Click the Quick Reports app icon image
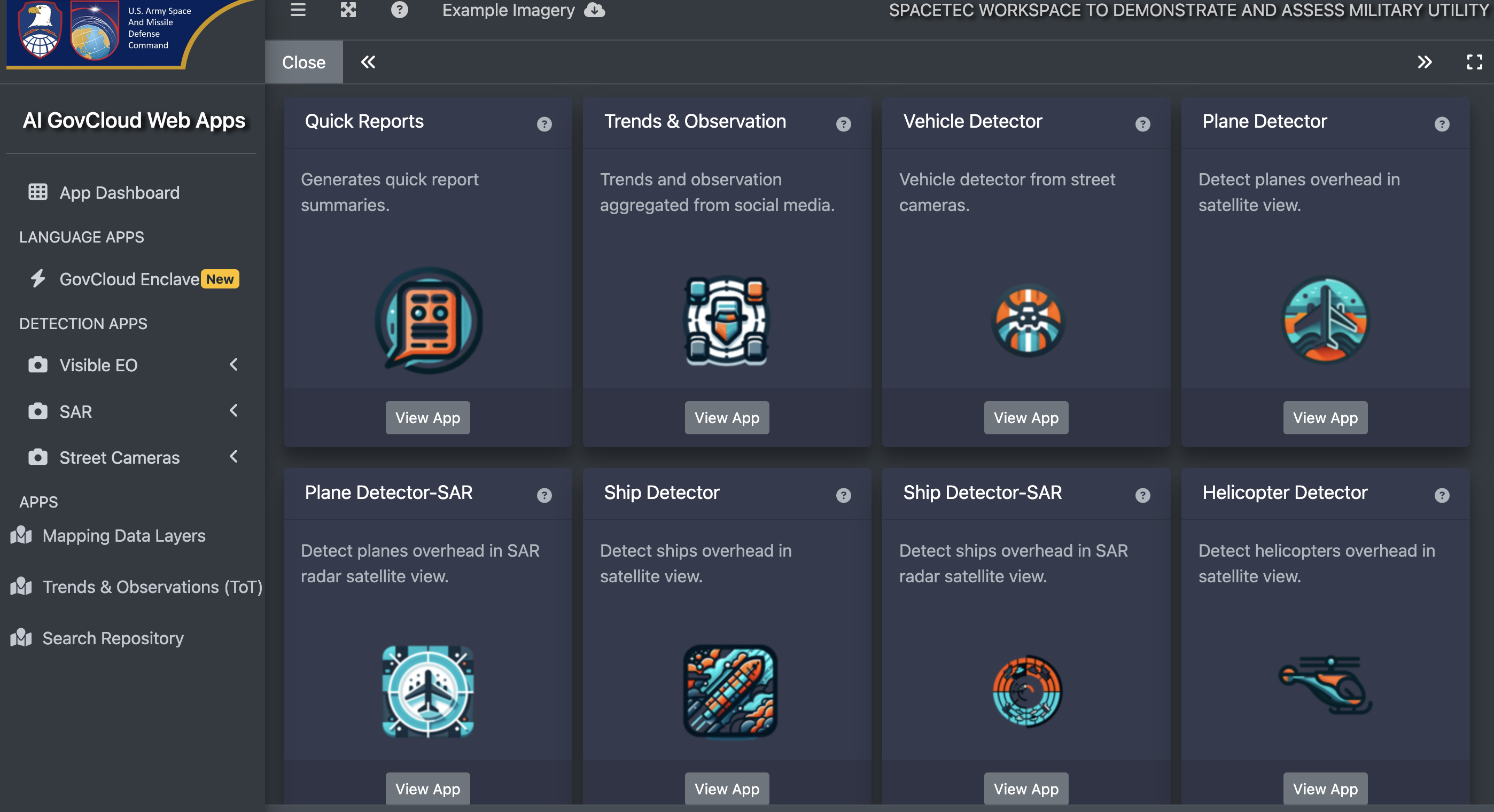The width and height of the screenshot is (1494, 812). point(428,320)
